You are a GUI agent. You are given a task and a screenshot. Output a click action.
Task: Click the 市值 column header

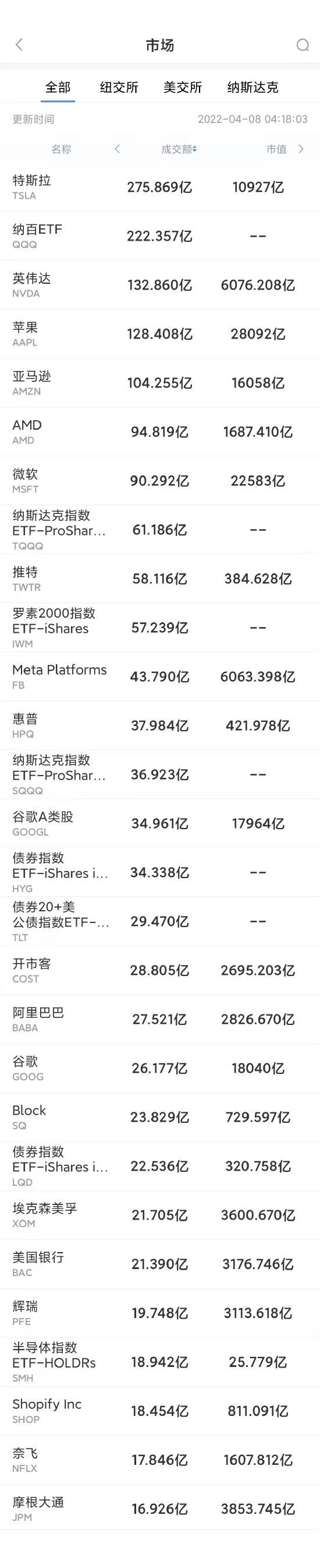[276, 149]
